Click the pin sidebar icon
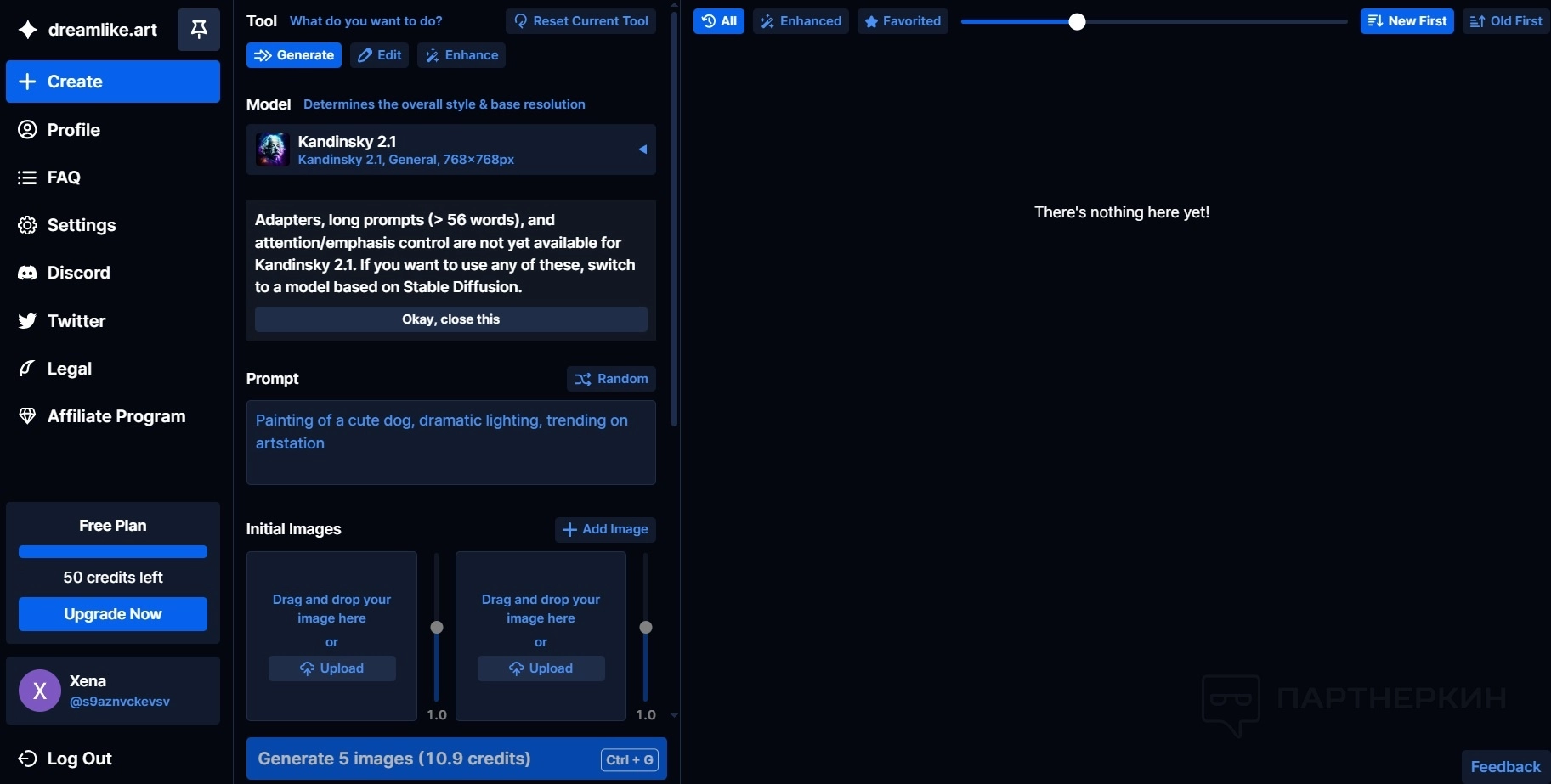 coord(199,30)
